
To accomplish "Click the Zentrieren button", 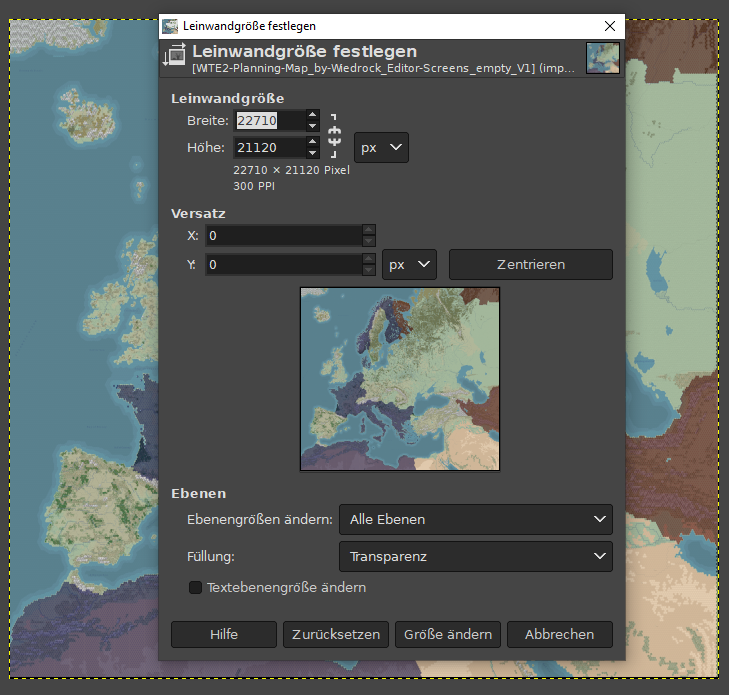I will [x=531, y=265].
